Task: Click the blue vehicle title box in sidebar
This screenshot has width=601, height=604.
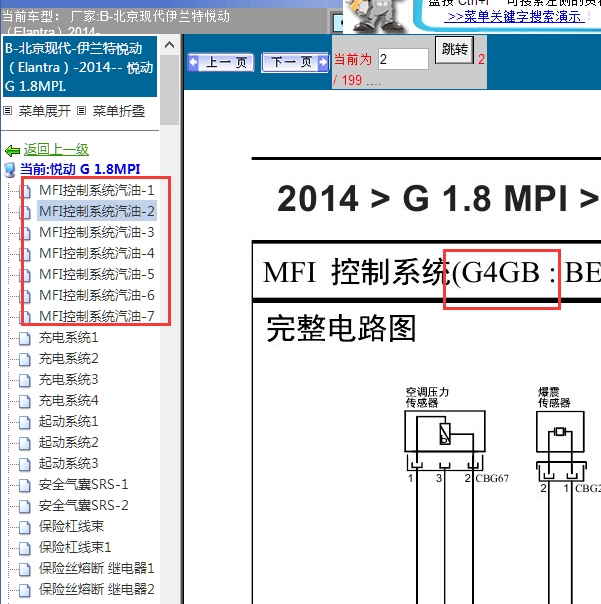Action: point(80,67)
